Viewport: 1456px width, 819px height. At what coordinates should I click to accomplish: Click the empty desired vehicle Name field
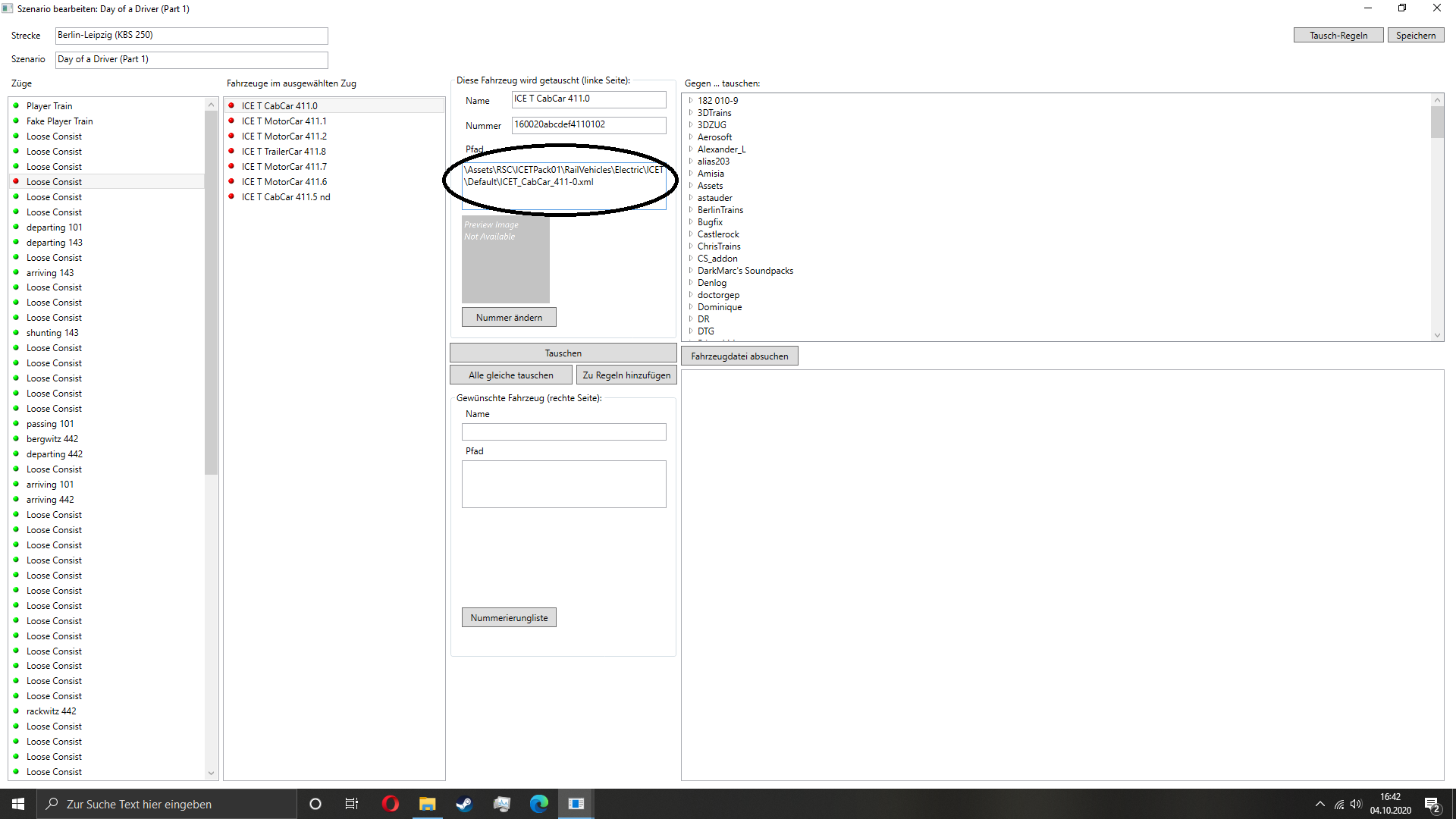pos(563,432)
